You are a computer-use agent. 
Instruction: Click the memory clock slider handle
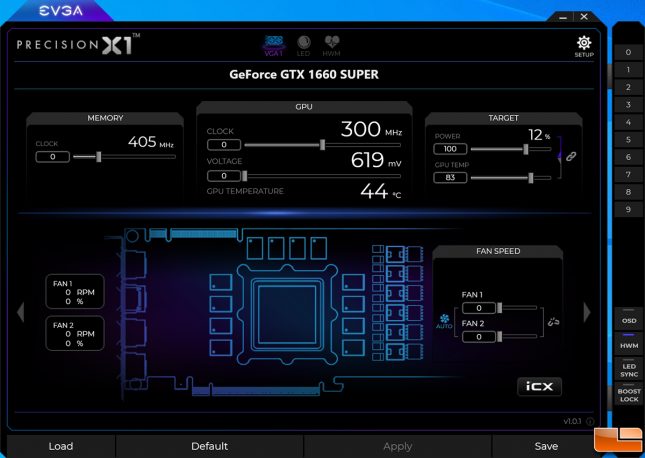pos(99,157)
